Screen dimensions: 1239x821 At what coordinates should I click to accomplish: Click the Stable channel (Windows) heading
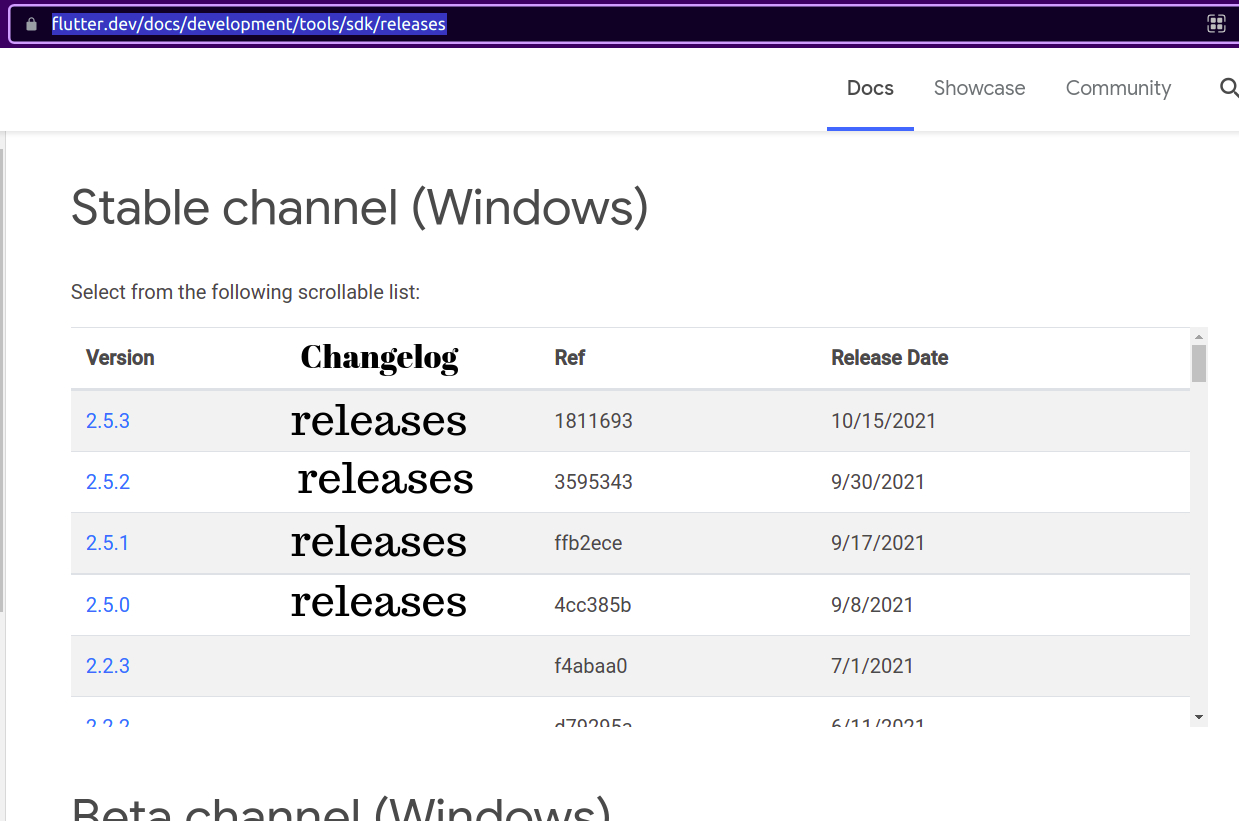click(x=360, y=209)
